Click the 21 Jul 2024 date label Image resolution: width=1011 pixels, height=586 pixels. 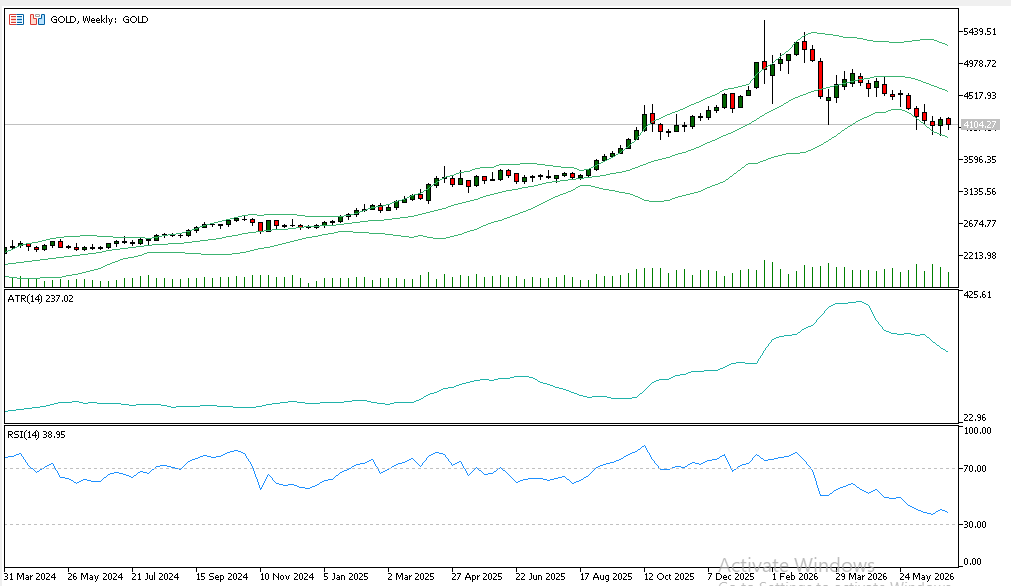click(x=155, y=576)
